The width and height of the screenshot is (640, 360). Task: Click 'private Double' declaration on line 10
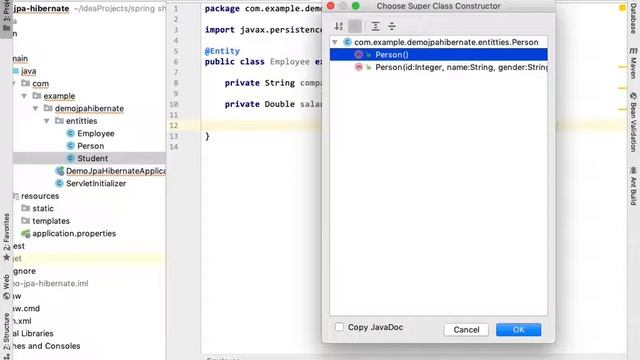(260, 104)
